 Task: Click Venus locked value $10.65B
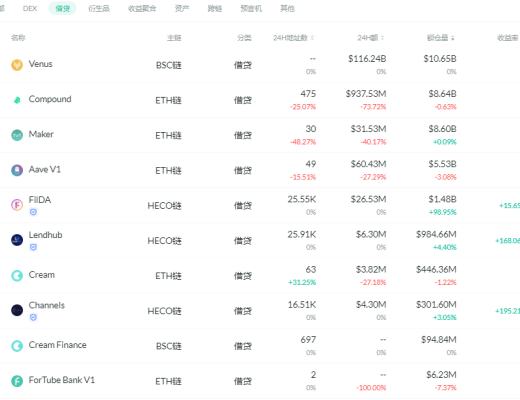(x=440, y=59)
